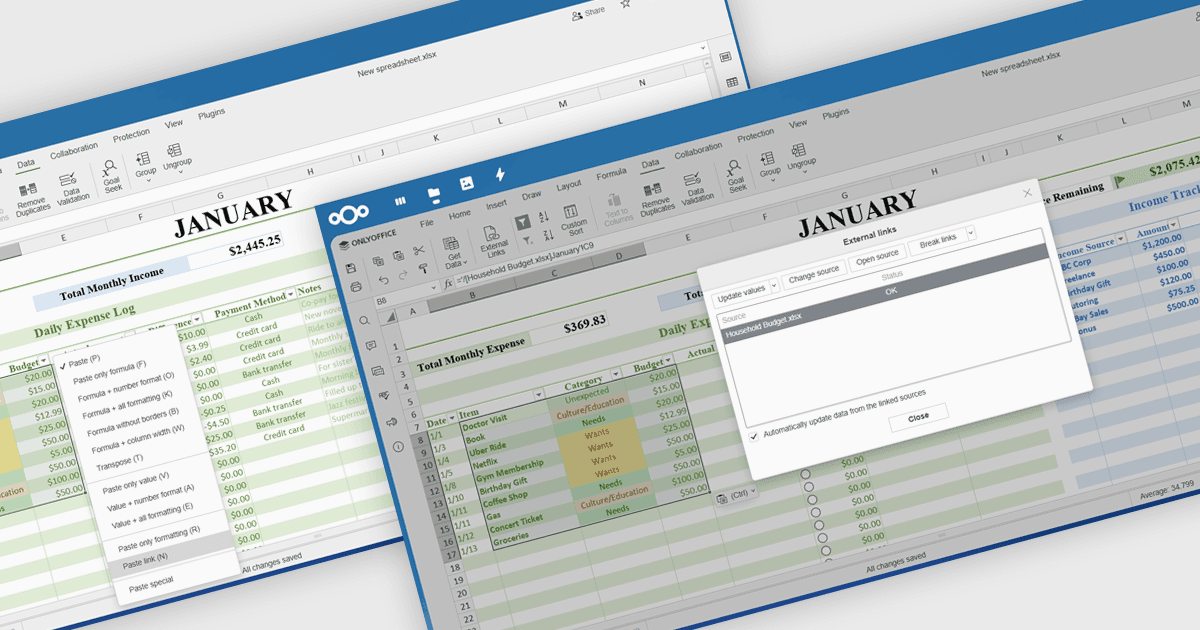
Task: Open Nextcloud Activity lightning icon
Action: pos(500,175)
